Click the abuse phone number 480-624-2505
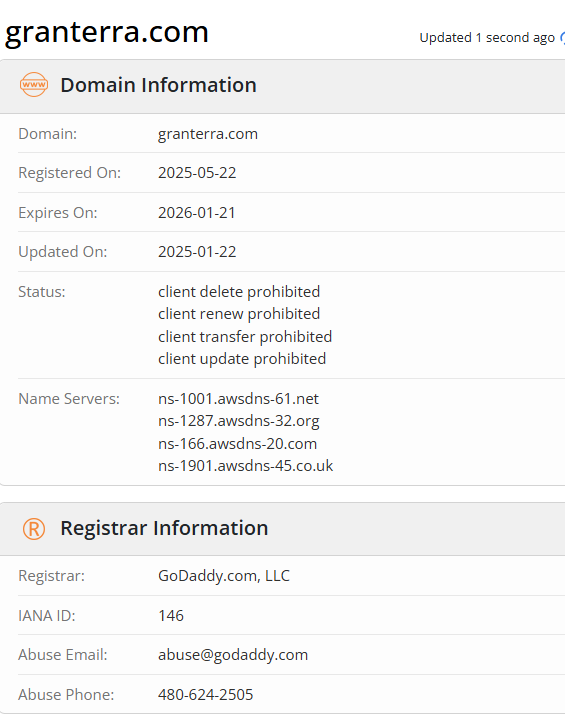The height and width of the screenshot is (714, 565). [205, 695]
